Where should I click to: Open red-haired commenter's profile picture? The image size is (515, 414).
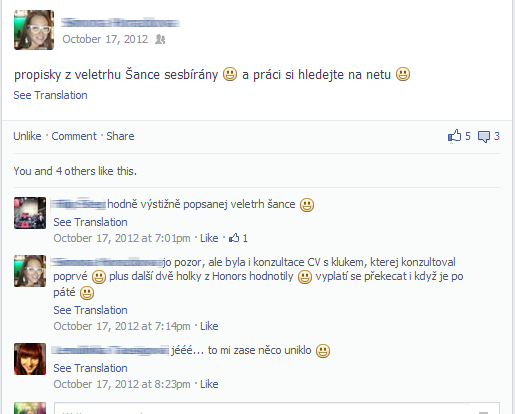(30, 359)
